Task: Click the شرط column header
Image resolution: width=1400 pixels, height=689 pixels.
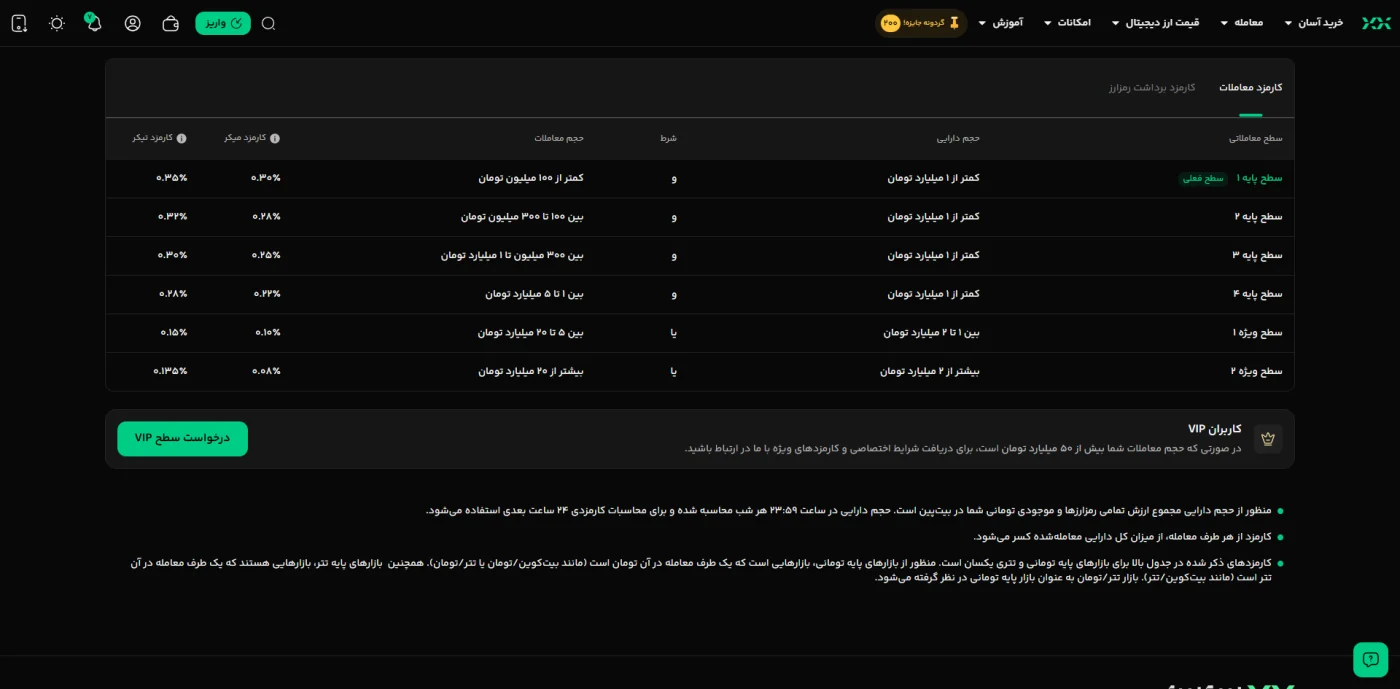Action: [668, 138]
